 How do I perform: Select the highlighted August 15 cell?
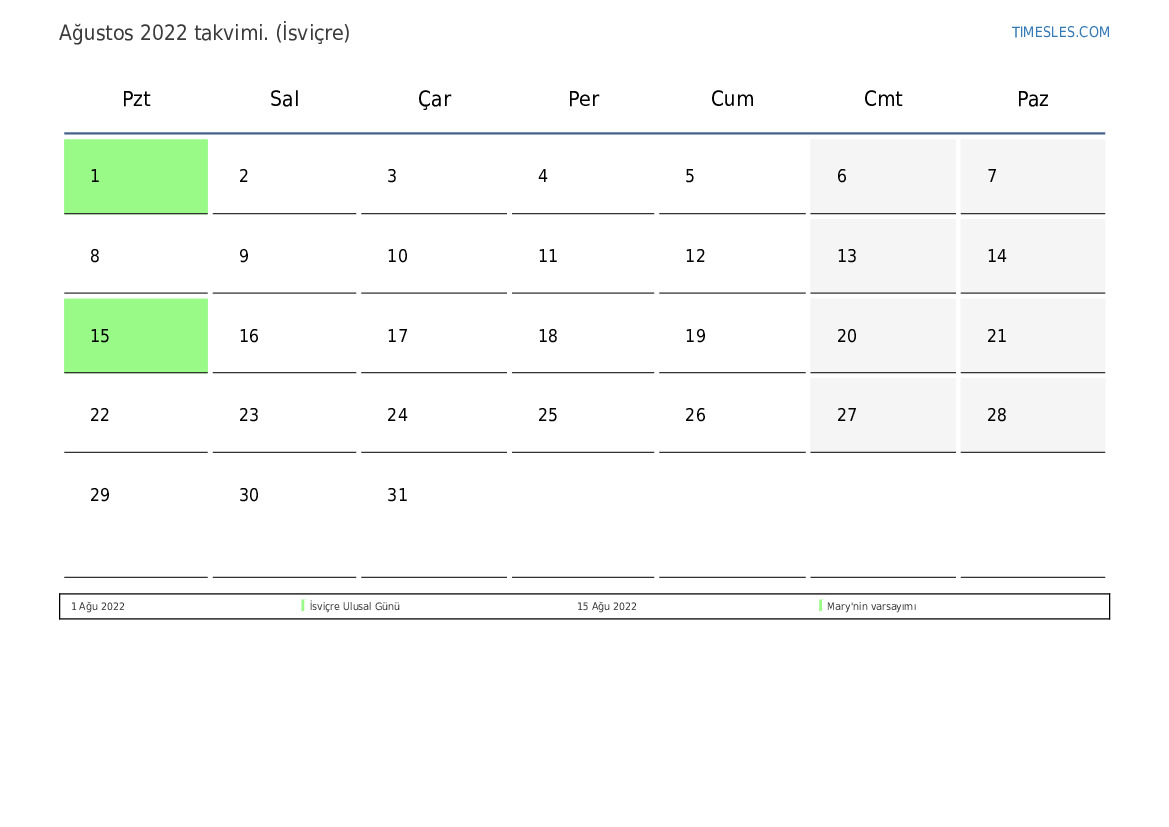tap(136, 336)
